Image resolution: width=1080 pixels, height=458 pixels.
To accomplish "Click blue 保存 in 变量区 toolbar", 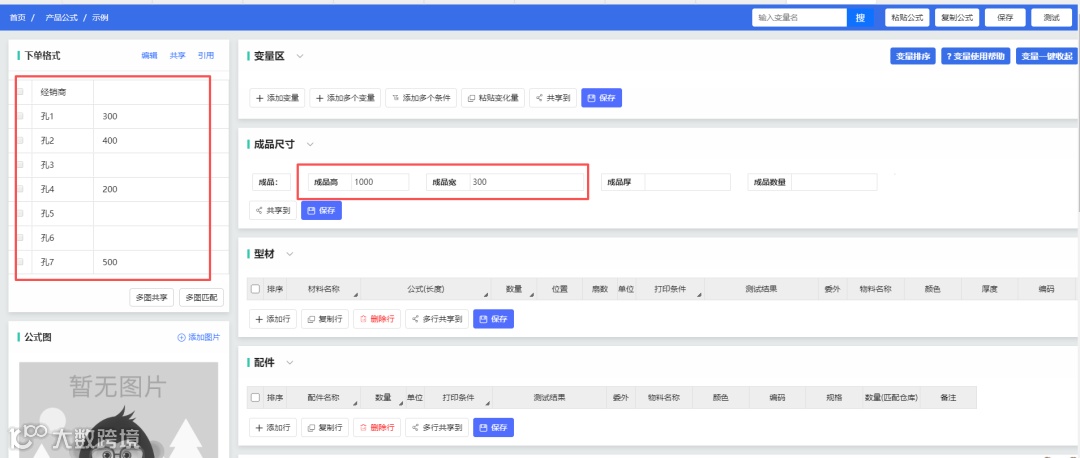I will point(601,98).
